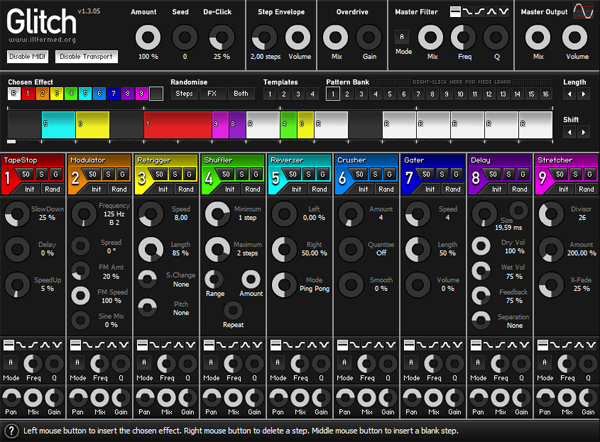Toggle the Crusher filter Mode A button
This screenshot has height=442, width=600.
click(344, 362)
